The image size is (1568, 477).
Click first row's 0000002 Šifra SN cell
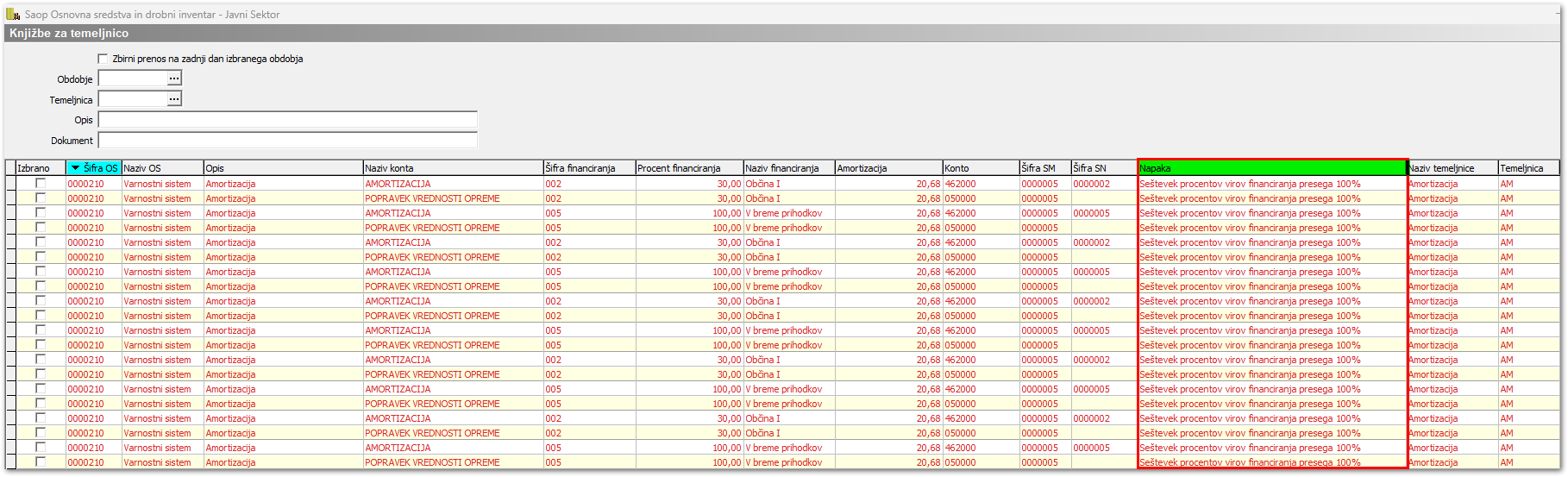point(1105,184)
